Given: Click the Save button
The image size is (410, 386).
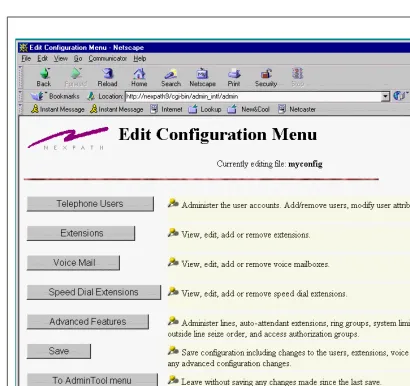Looking at the screenshot, I should 59,351.
